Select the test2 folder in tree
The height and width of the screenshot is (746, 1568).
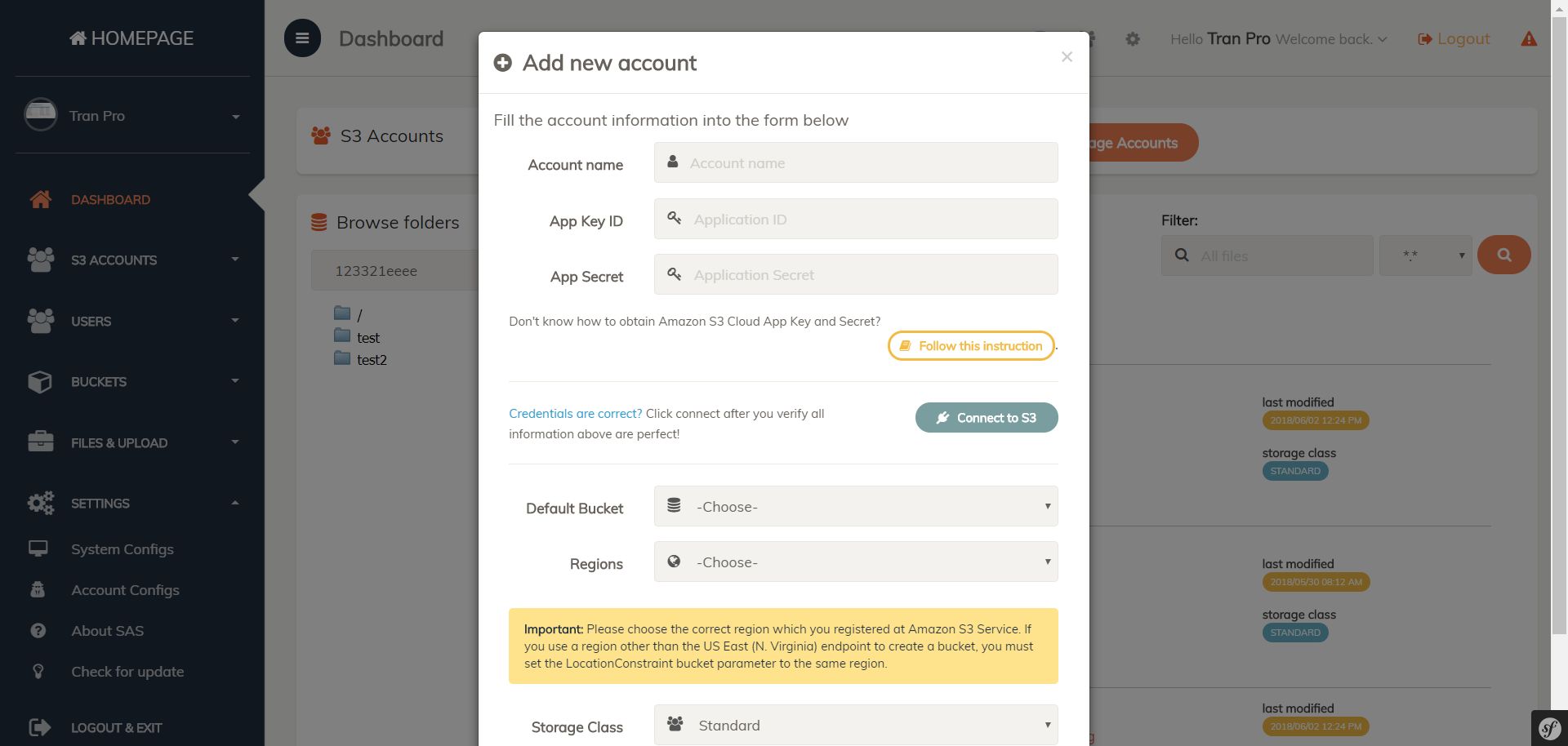click(x=372, y=360)
